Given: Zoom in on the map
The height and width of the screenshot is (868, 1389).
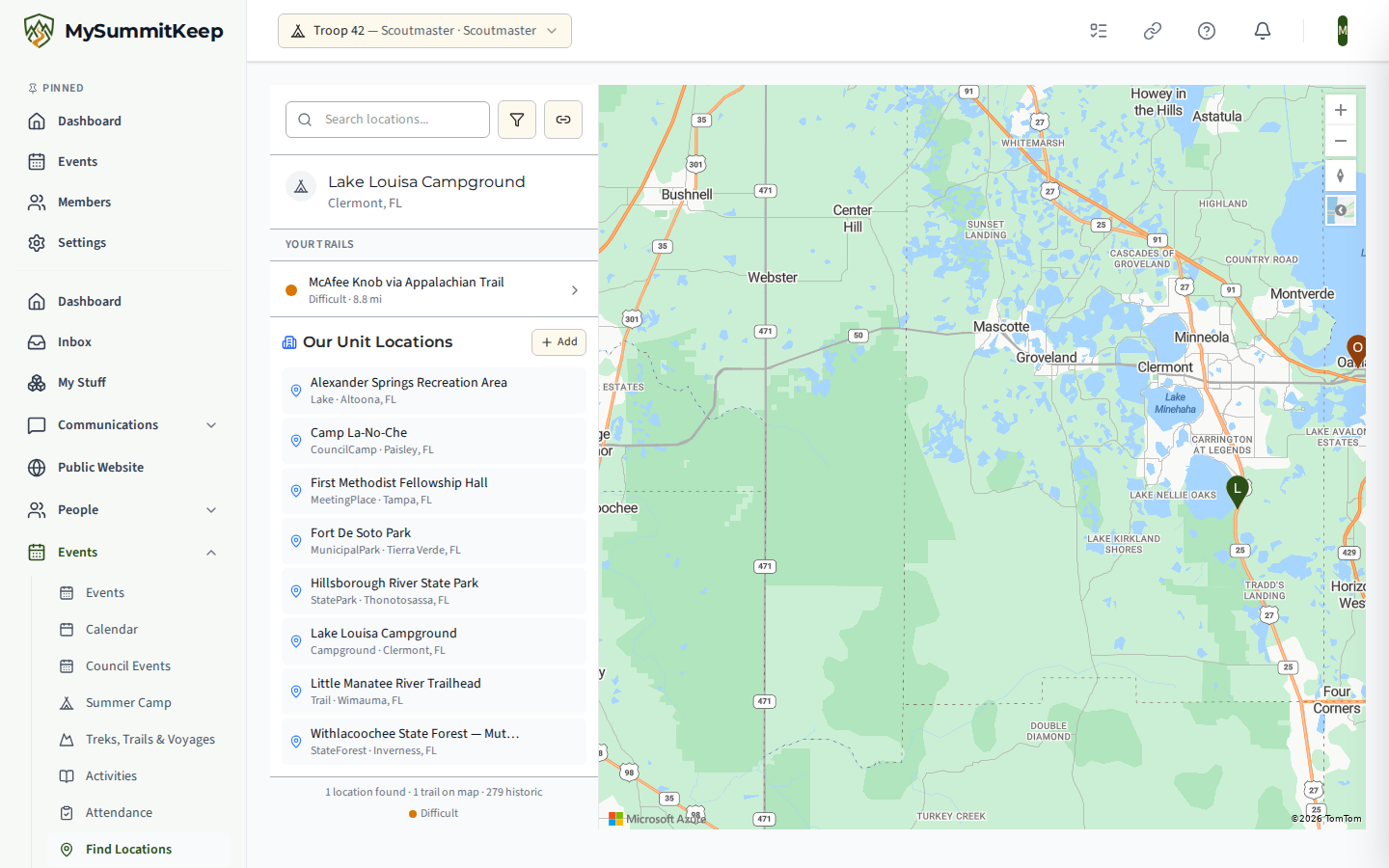Looking at the screenshot, I should click(1341, 110).
